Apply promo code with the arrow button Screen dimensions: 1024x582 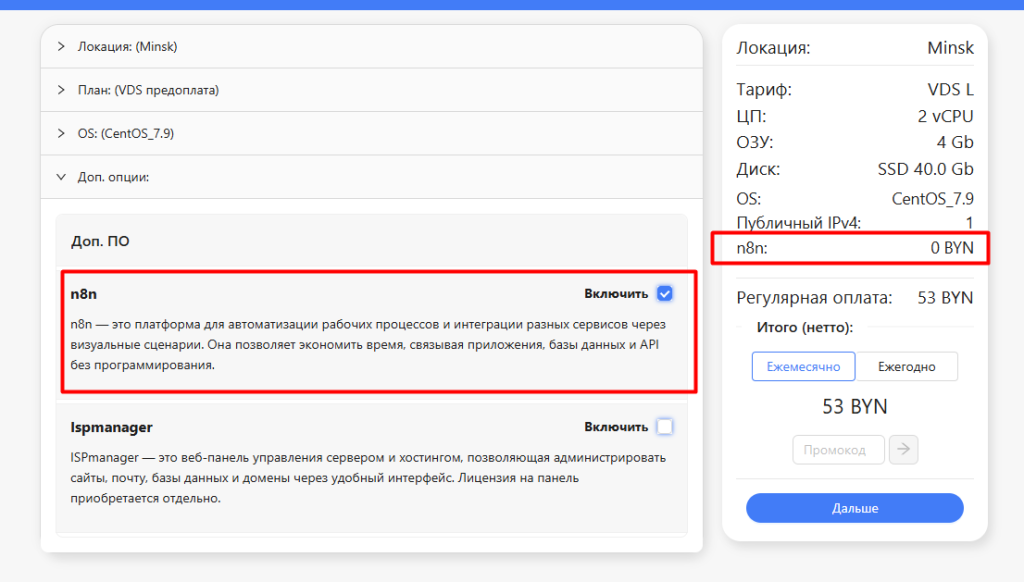pos(904,450)
